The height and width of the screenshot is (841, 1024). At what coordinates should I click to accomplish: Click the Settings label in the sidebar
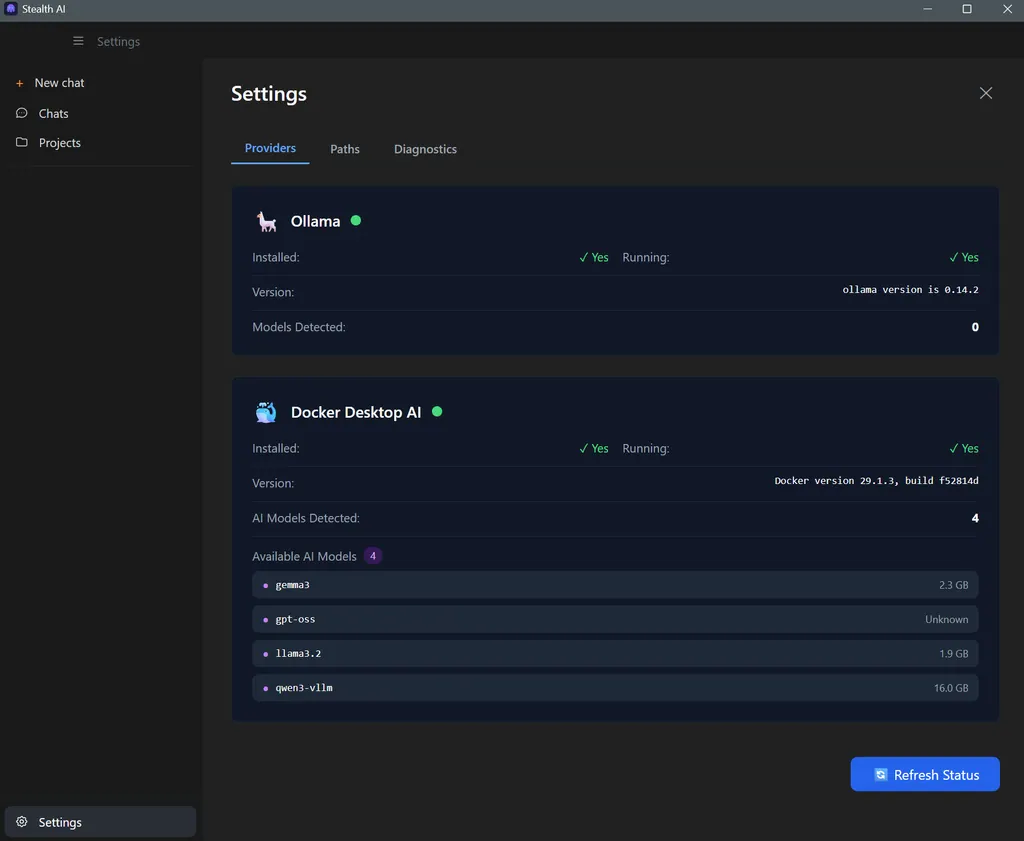[60, 822]
